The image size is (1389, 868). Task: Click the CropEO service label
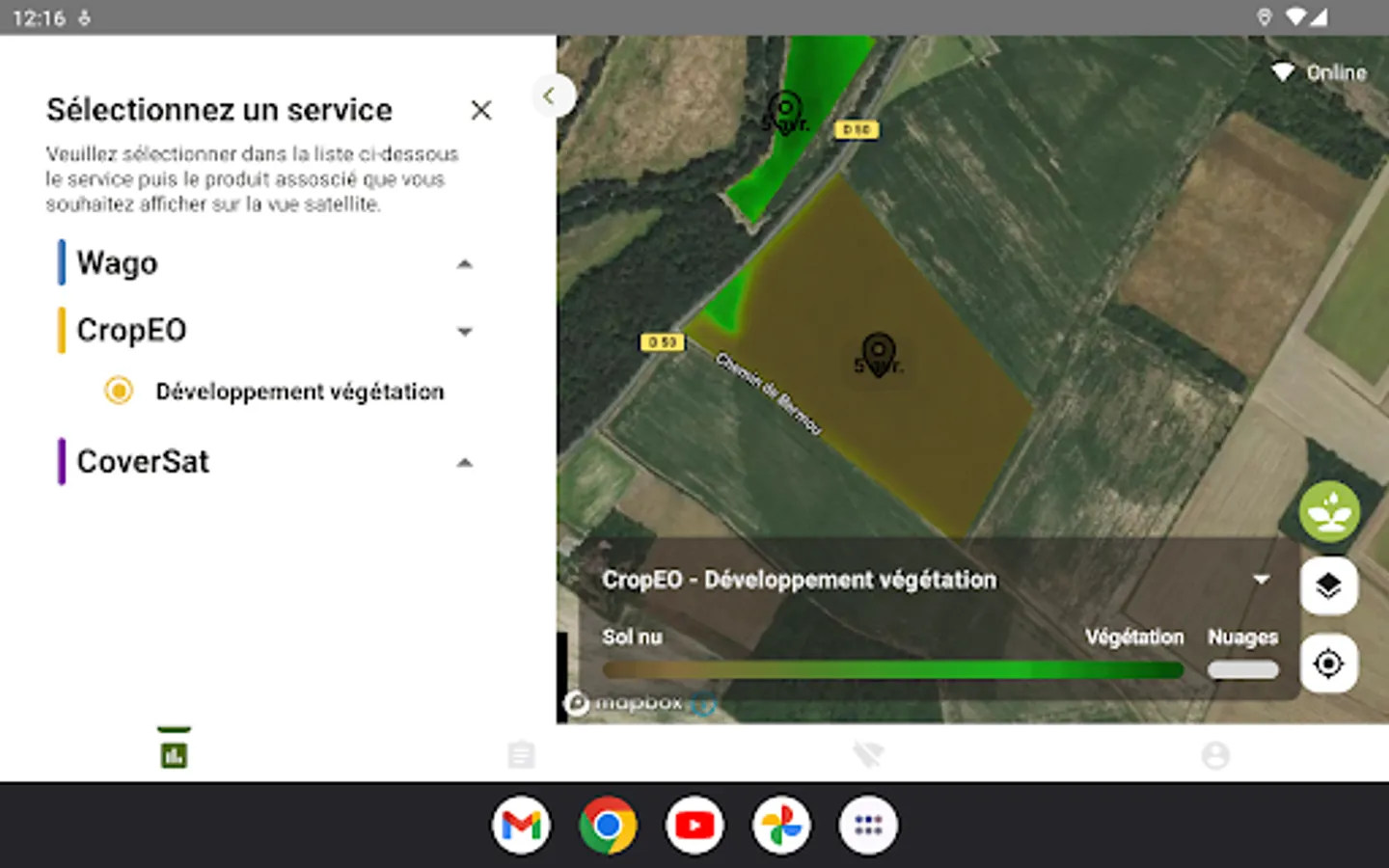[131, 330]
